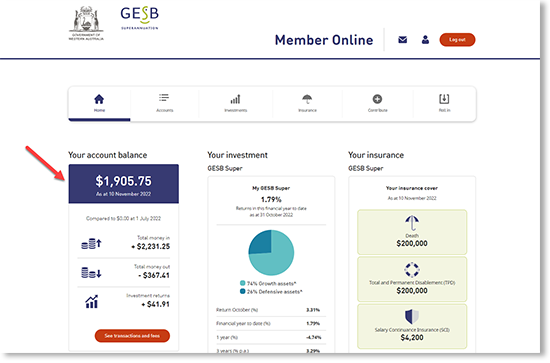Click the Your investment heading
This screenshot has width=550, height=363.
tap(237, 155)
